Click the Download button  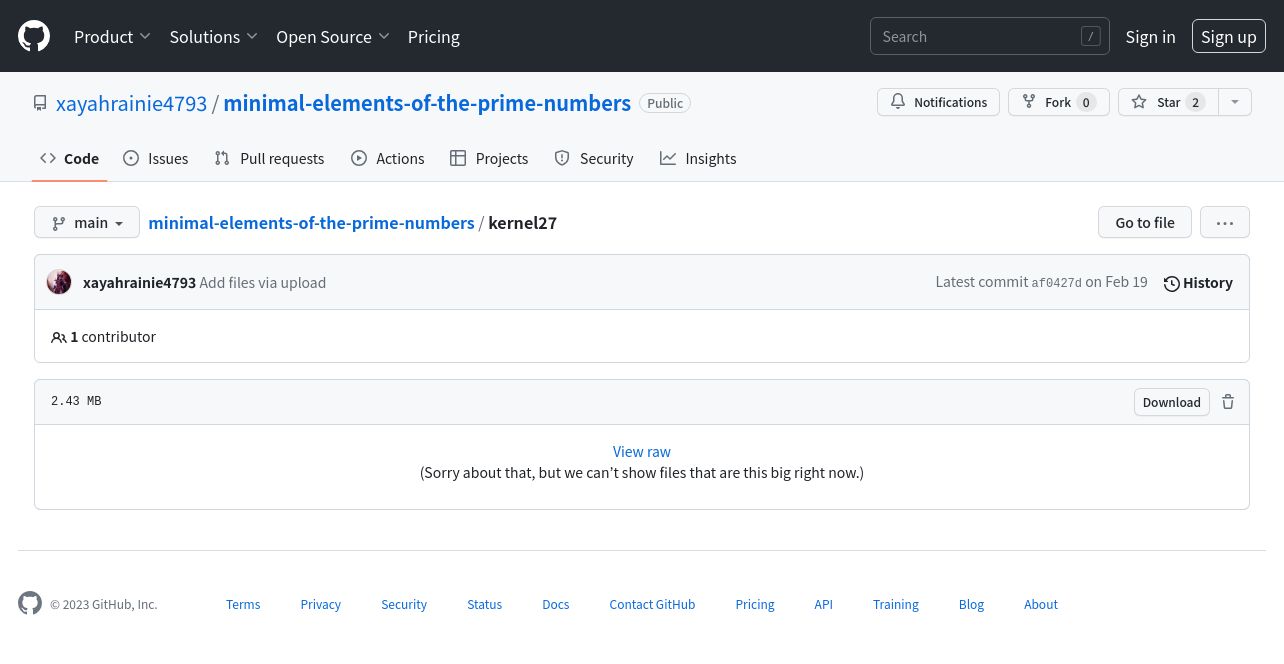click(x=1172, y=402)
